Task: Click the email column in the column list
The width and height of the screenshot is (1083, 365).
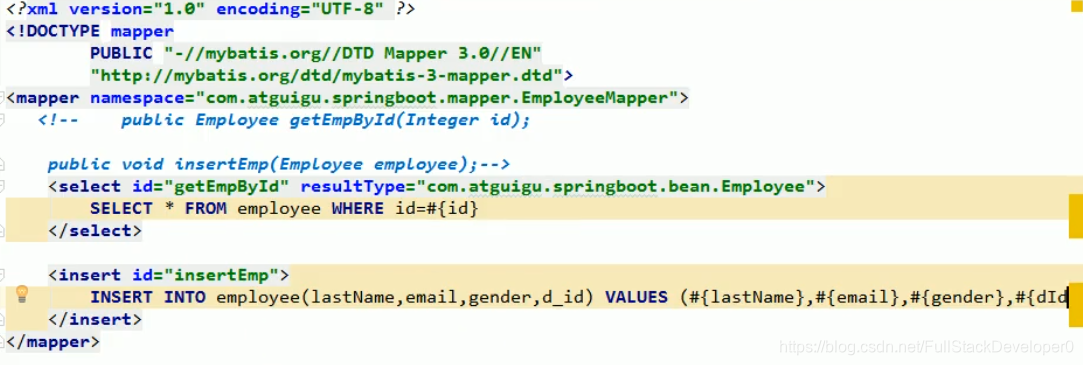Action: pyautogui.click(x=432, y=297)
